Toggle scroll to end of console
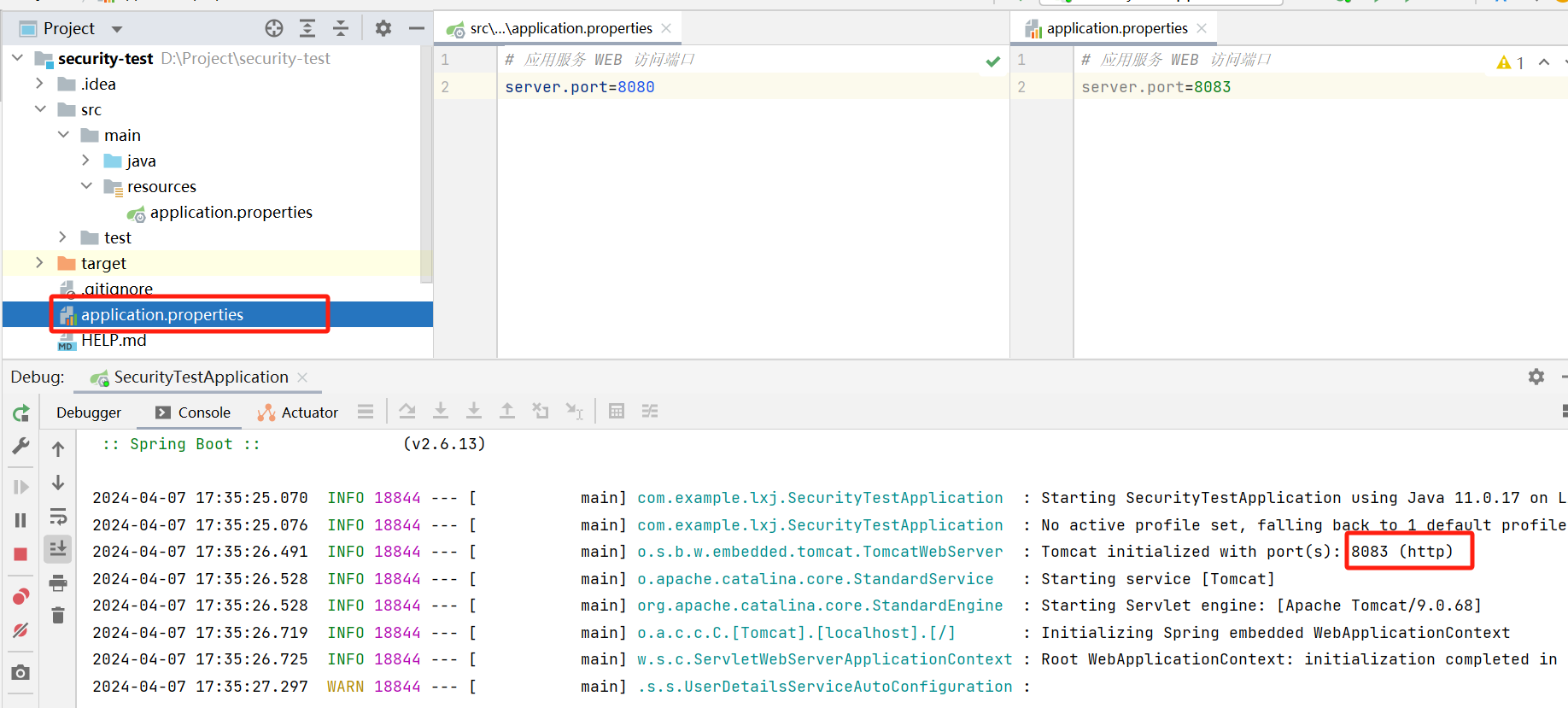The height and width of the screenshot is (708, 1568). pyautogui.click(x=58, y=549)
